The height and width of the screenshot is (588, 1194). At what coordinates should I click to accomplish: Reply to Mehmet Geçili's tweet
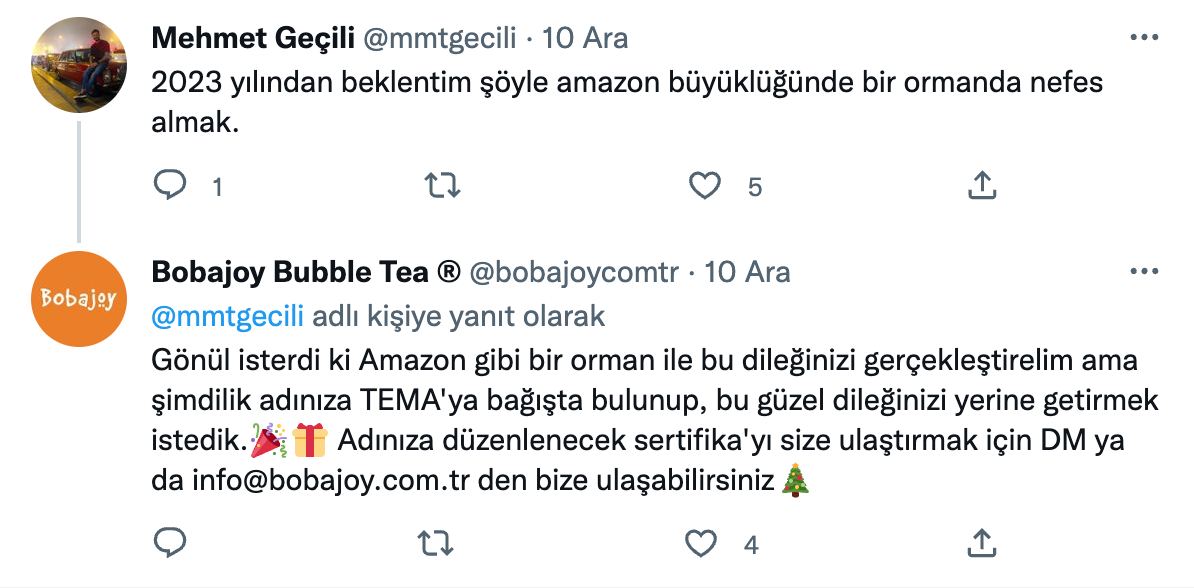170,185
